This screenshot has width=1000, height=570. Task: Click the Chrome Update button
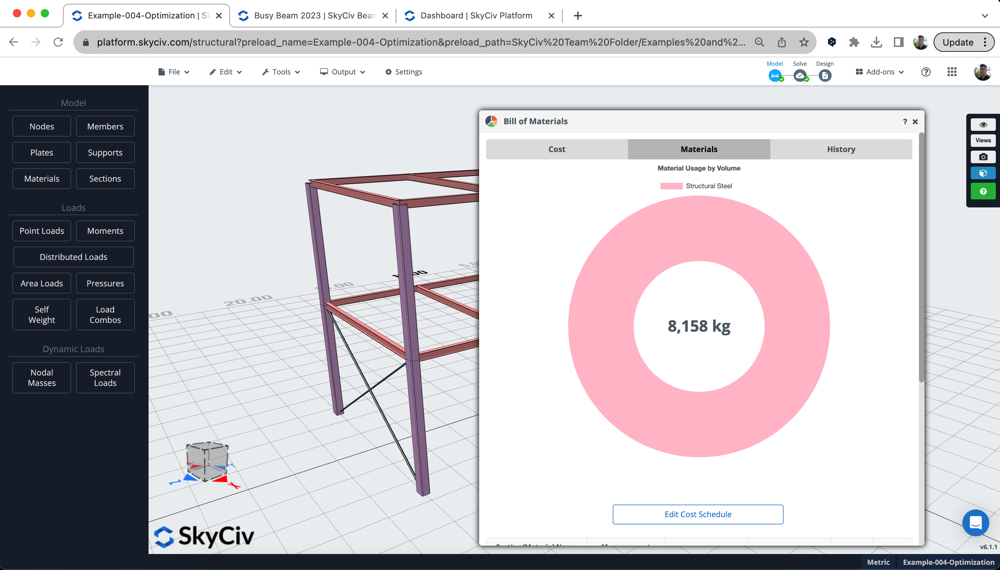pyautogui.click(x=964, y=42)
